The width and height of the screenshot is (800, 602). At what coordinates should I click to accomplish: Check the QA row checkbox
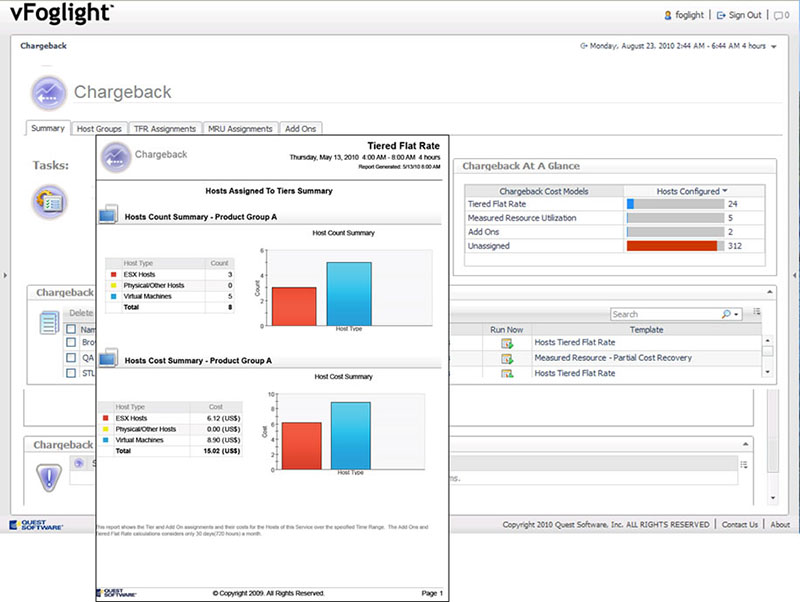tap(71, 358)
